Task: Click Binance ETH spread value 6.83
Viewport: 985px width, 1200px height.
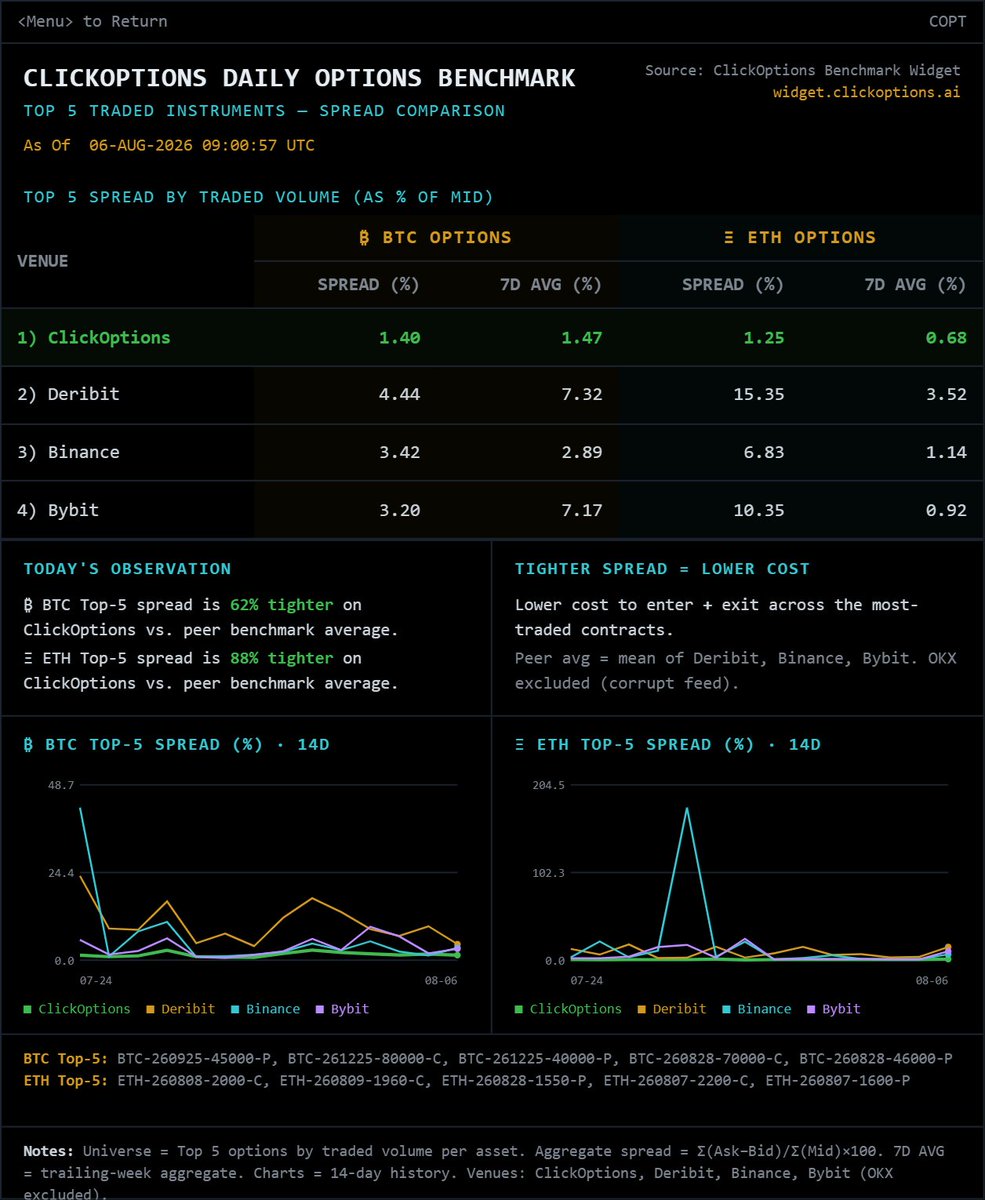Action: [x=763, y=452]
